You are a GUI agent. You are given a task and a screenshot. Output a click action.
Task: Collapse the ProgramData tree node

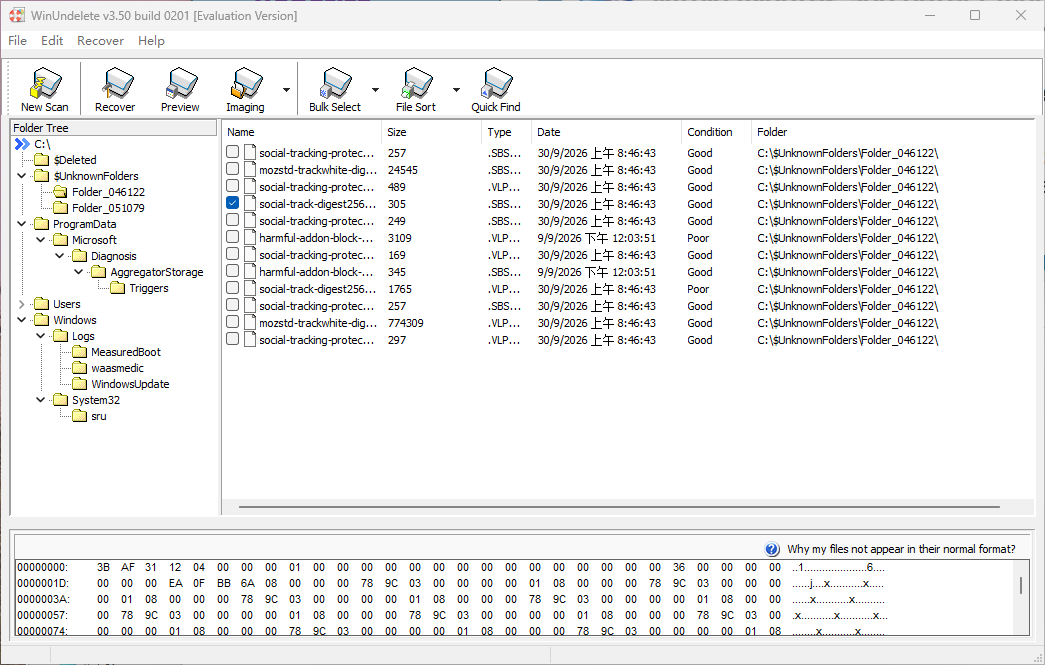[x=22, y=224]
